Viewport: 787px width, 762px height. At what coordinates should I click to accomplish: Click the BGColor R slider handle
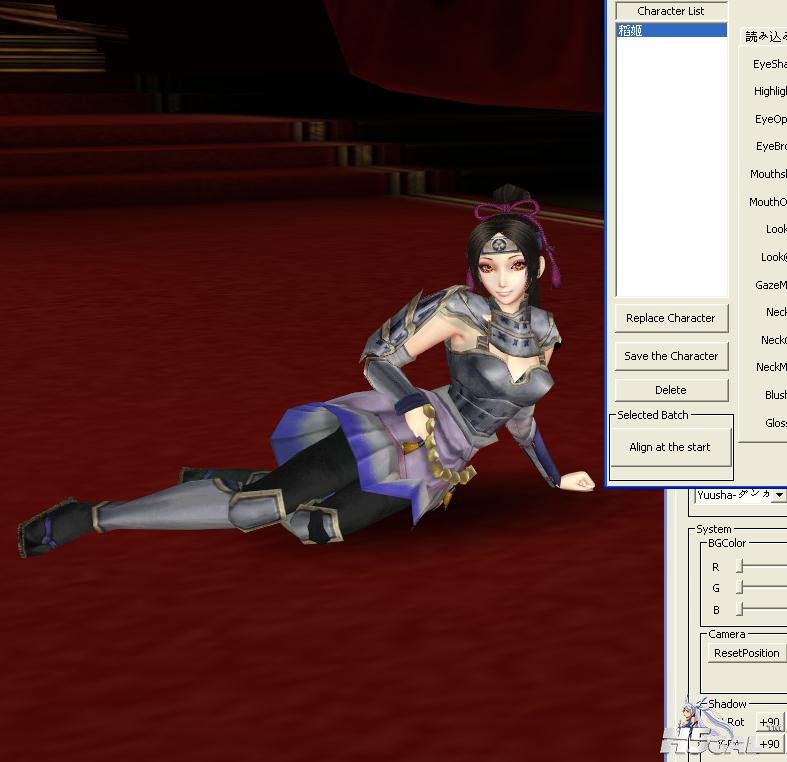(x=740, y=567)
